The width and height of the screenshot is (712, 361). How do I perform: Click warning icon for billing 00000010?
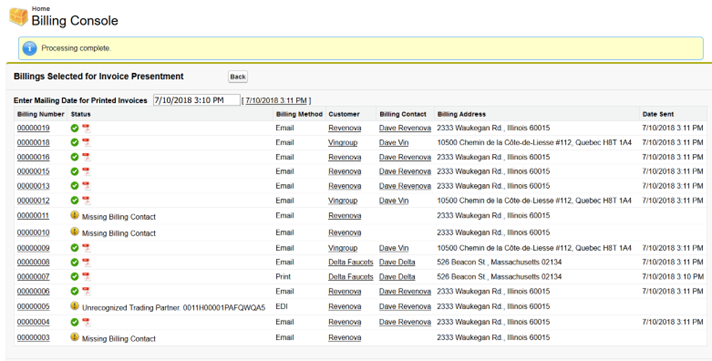(x=74, y=232)
